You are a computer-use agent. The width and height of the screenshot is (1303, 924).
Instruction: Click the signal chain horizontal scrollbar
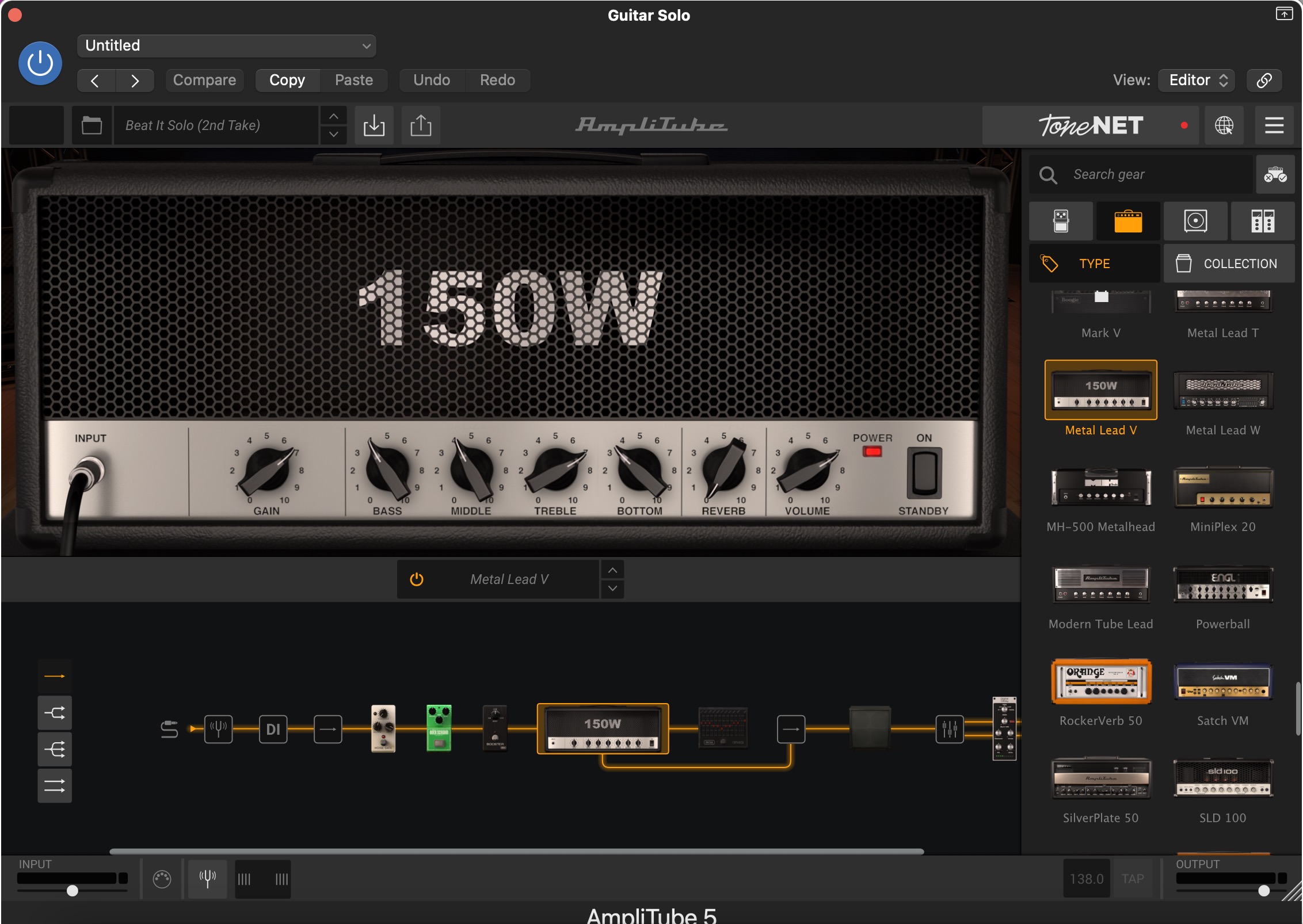click(x=516, y=852)
